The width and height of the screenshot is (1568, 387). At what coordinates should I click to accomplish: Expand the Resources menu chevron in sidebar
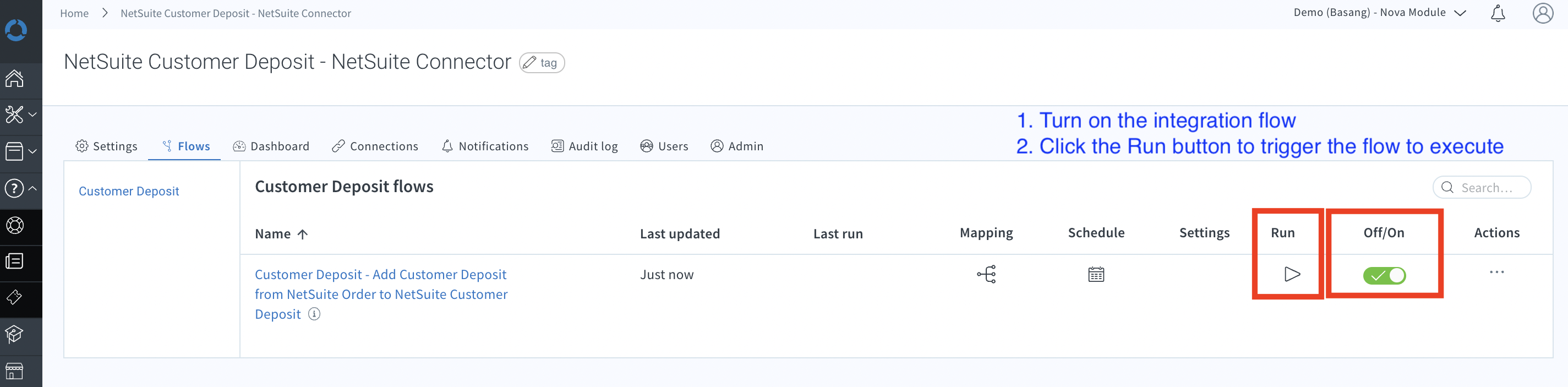33,151
